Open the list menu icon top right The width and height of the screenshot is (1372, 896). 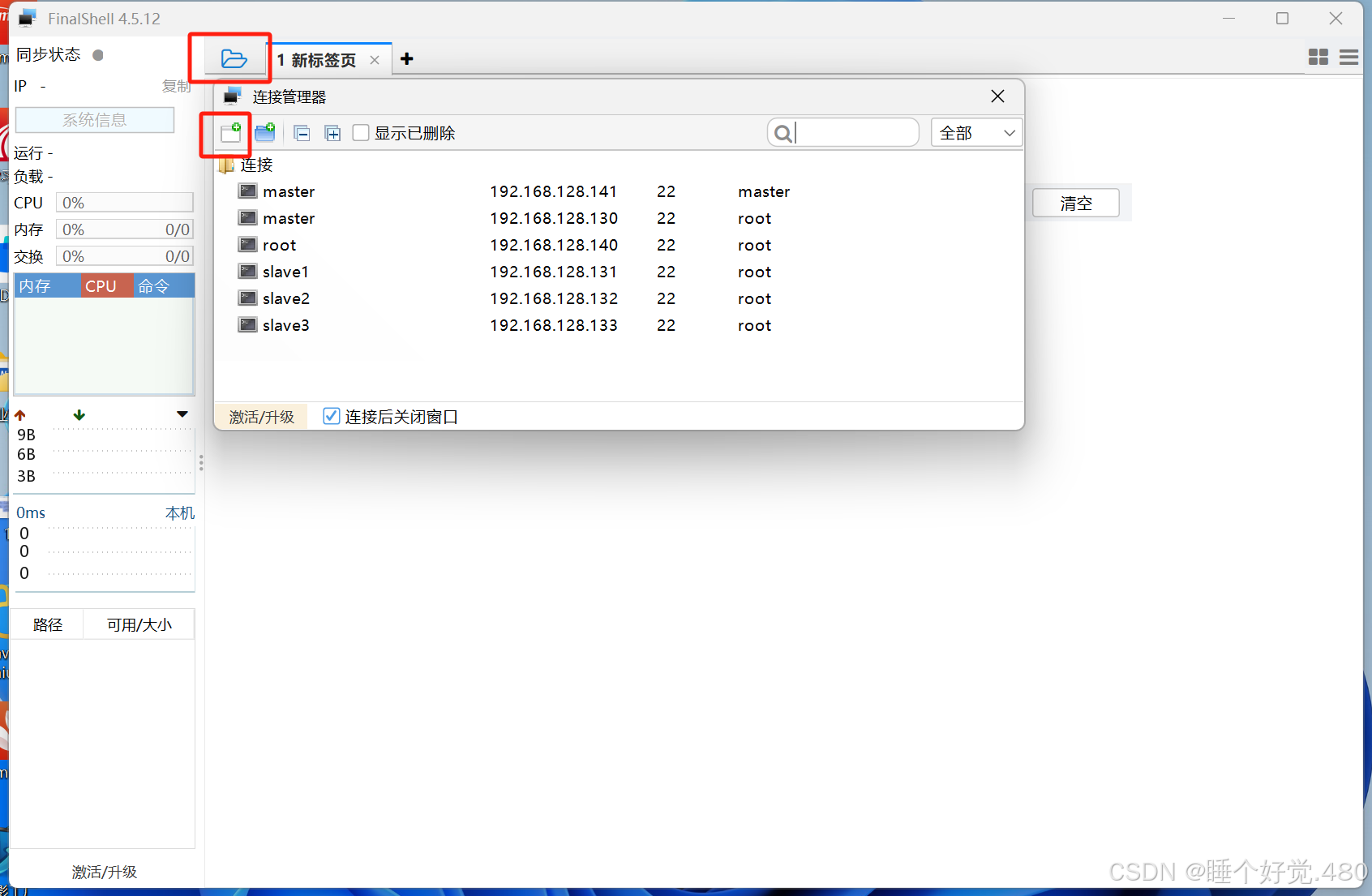click(1349, 57)
